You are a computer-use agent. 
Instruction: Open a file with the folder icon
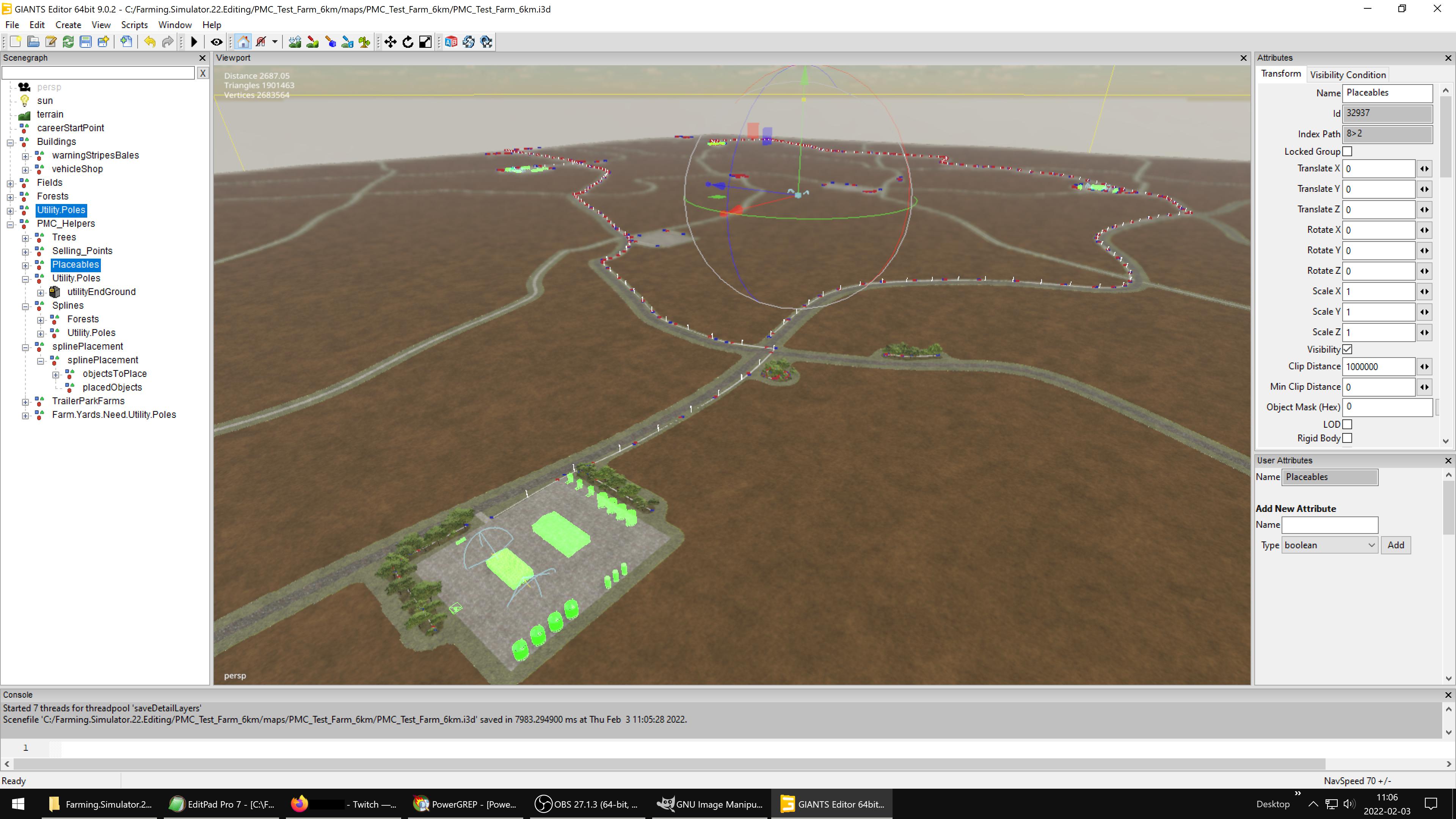[x=33, y=42]
